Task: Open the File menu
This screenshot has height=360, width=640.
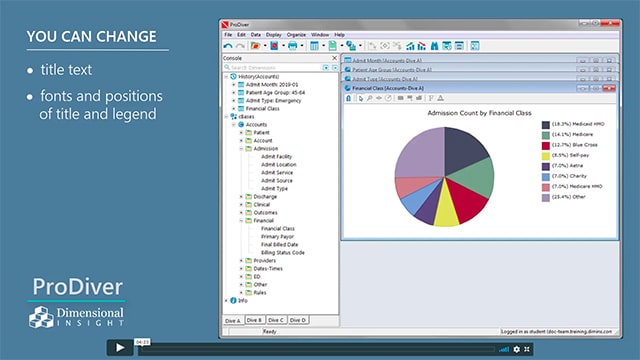Action: pyautogui.click(x=228, y=35)
